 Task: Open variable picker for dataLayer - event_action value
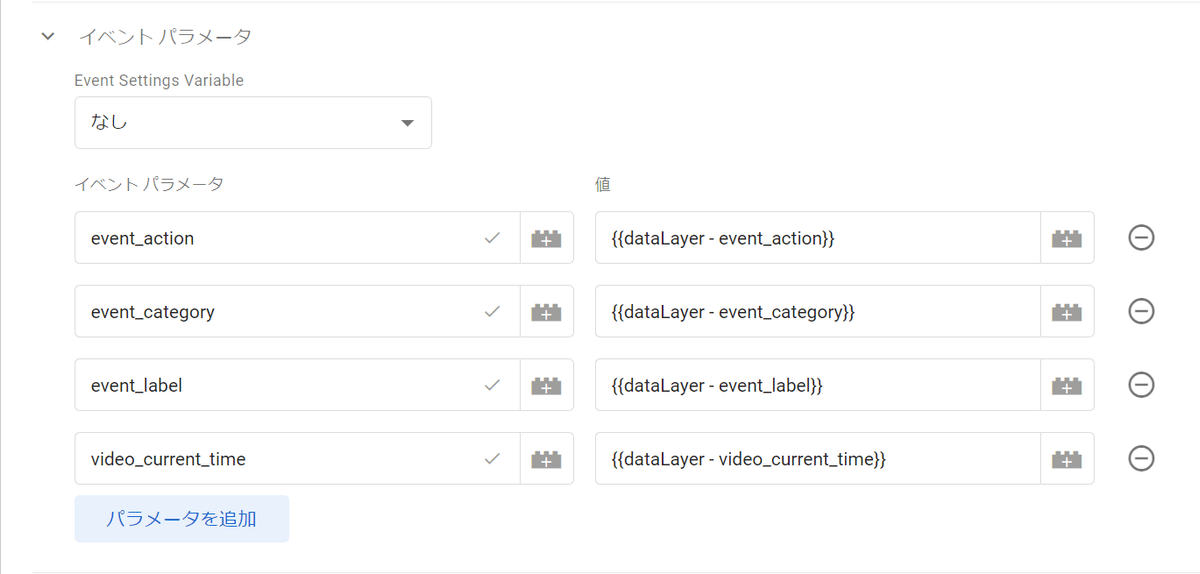(1067, 238)
